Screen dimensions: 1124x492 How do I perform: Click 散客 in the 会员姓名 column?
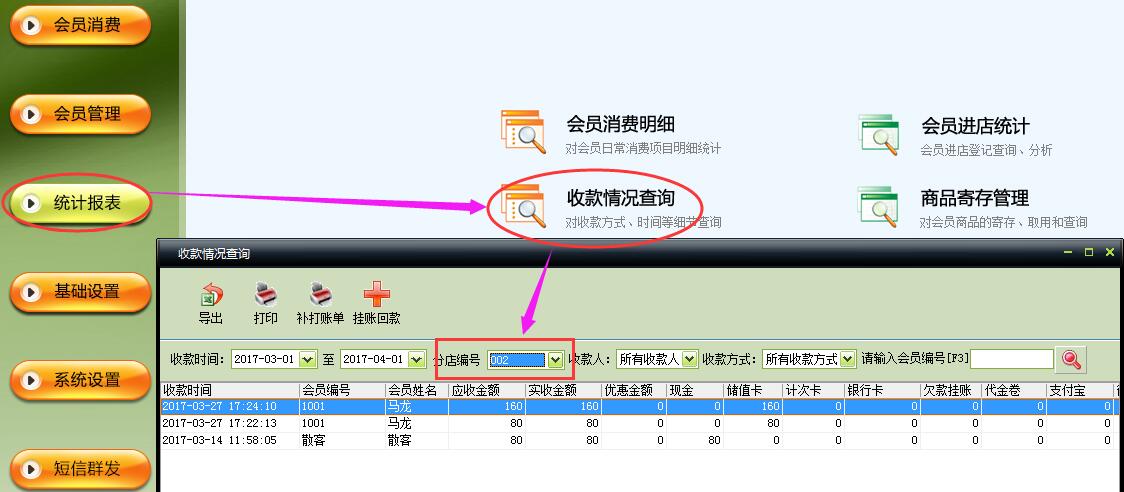[400, 440]
